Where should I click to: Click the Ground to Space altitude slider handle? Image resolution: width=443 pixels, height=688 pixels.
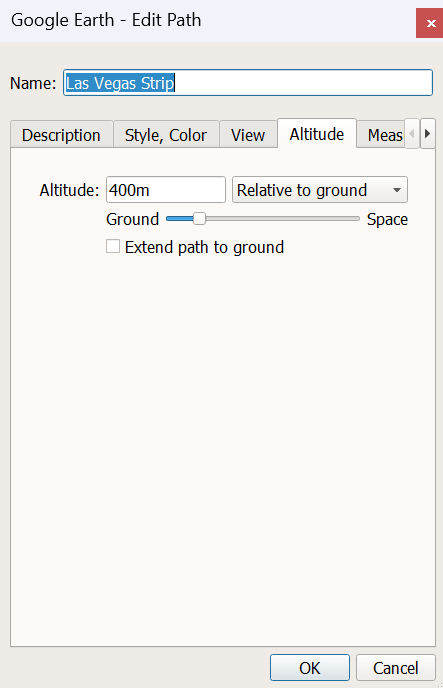(199, 219)
